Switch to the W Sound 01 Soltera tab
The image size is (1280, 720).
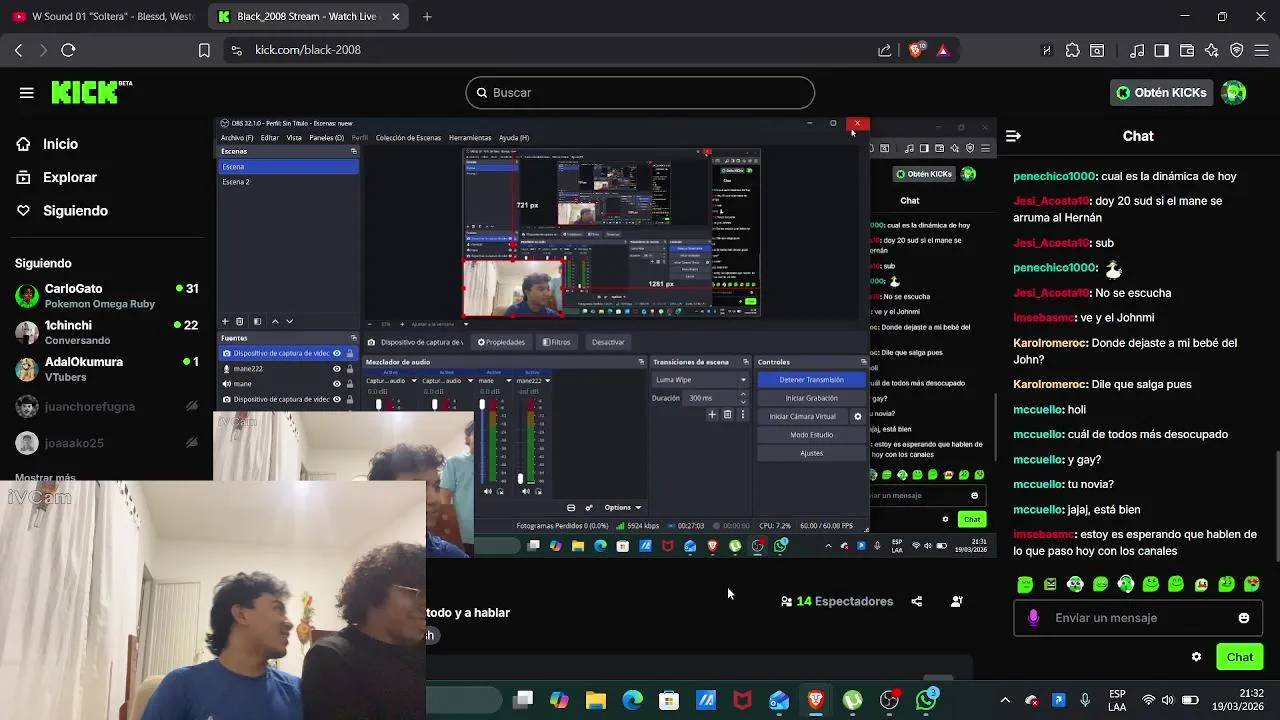click(103, 16)
